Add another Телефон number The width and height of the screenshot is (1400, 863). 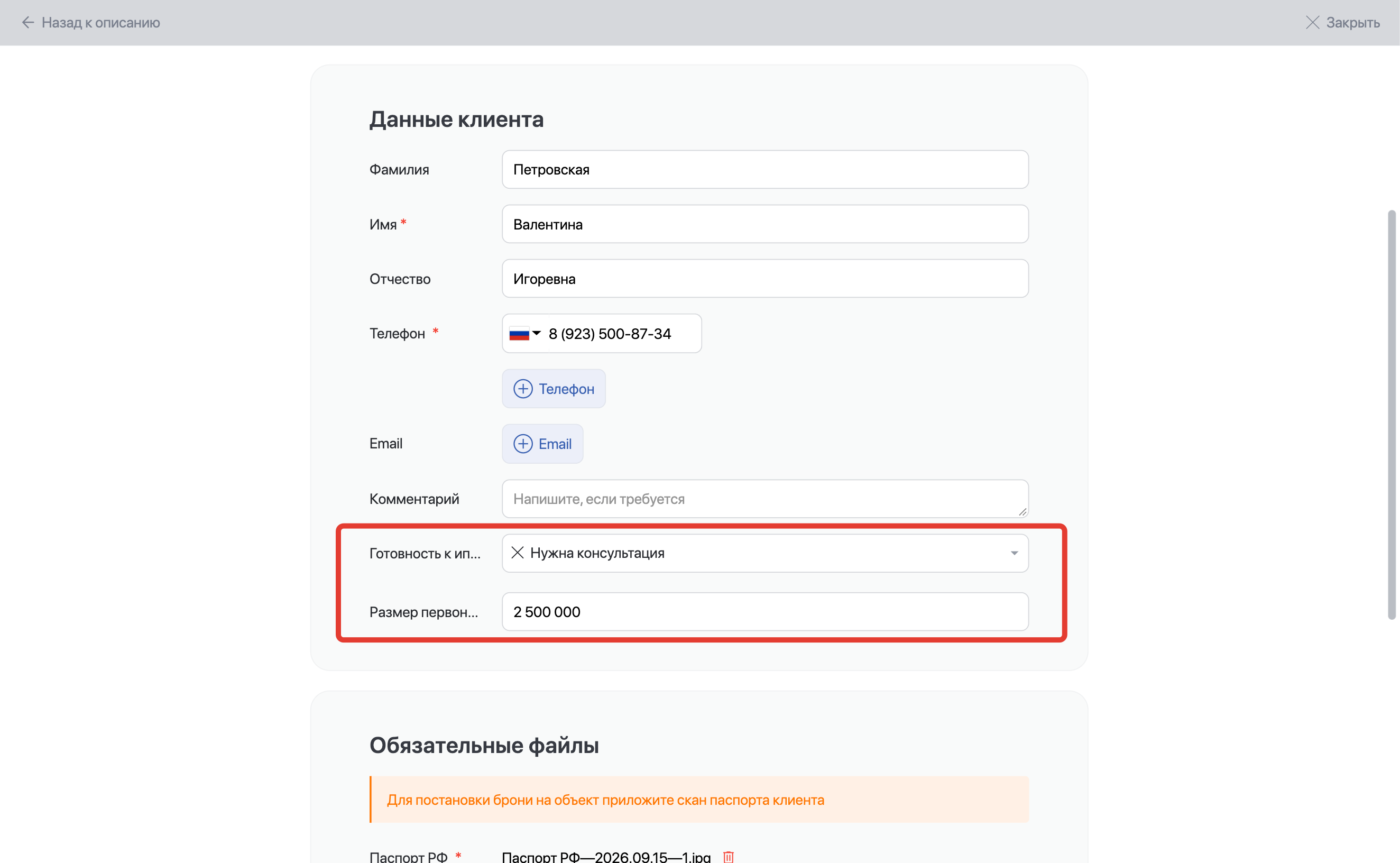point(554,389)
